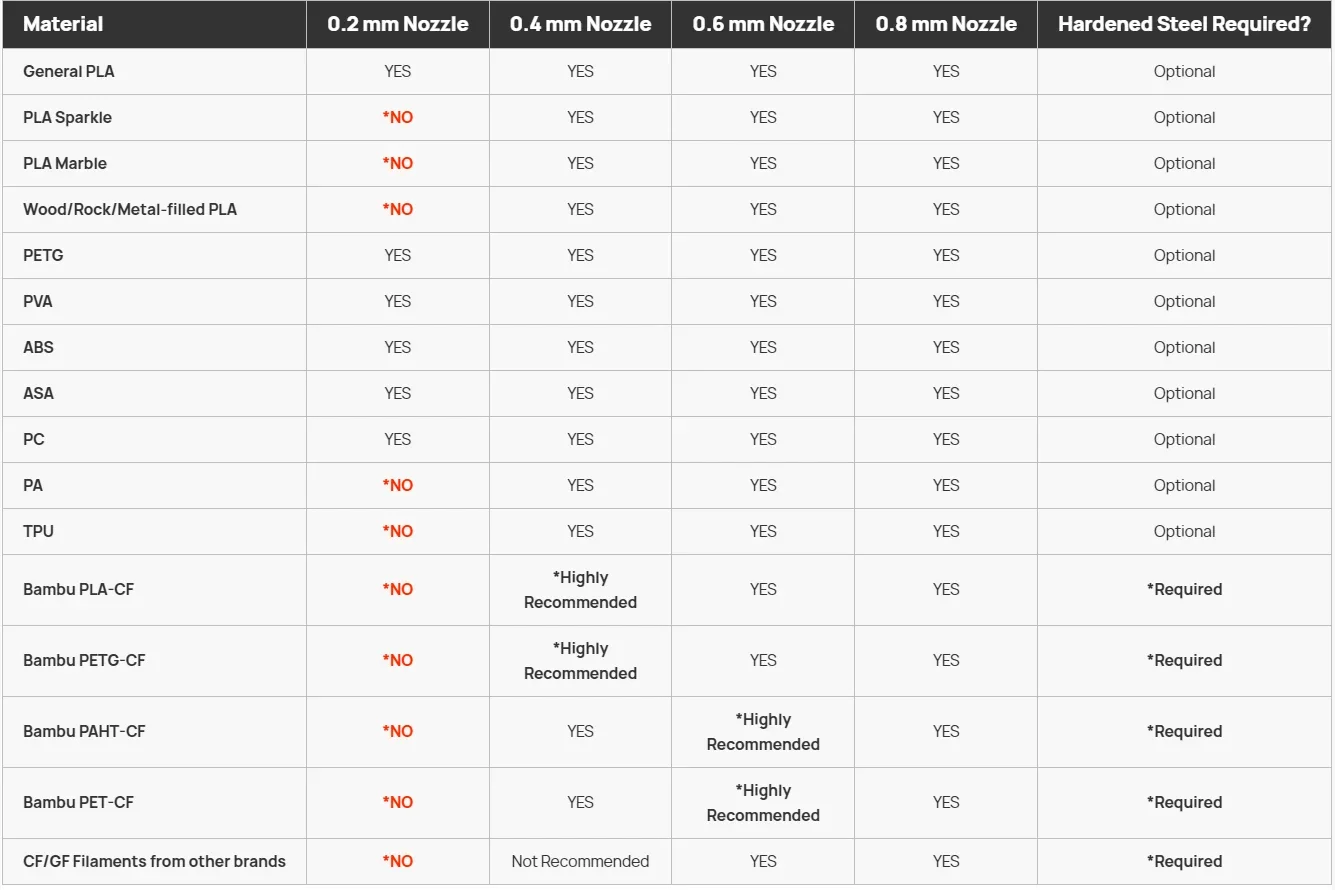Click *Required in Bambu PET-CF row
Image resolution: width=1335 pixels, height=890 pixels.
click(1184, 802)
